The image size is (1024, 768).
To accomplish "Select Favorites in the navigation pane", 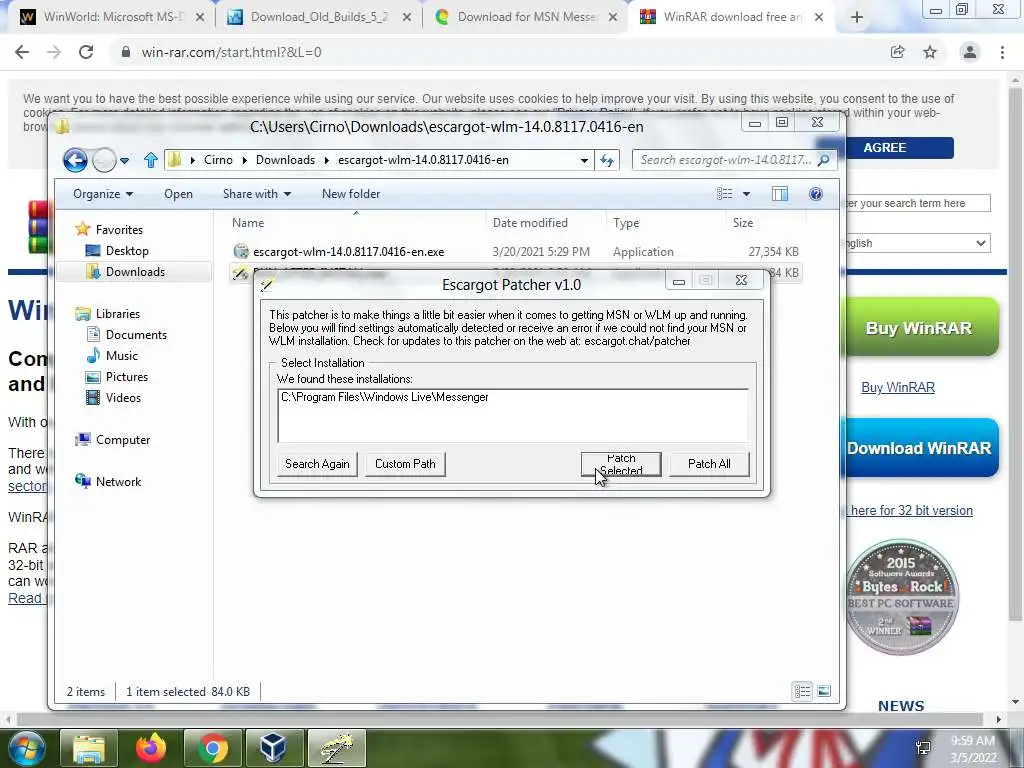I will click(109, 230).
